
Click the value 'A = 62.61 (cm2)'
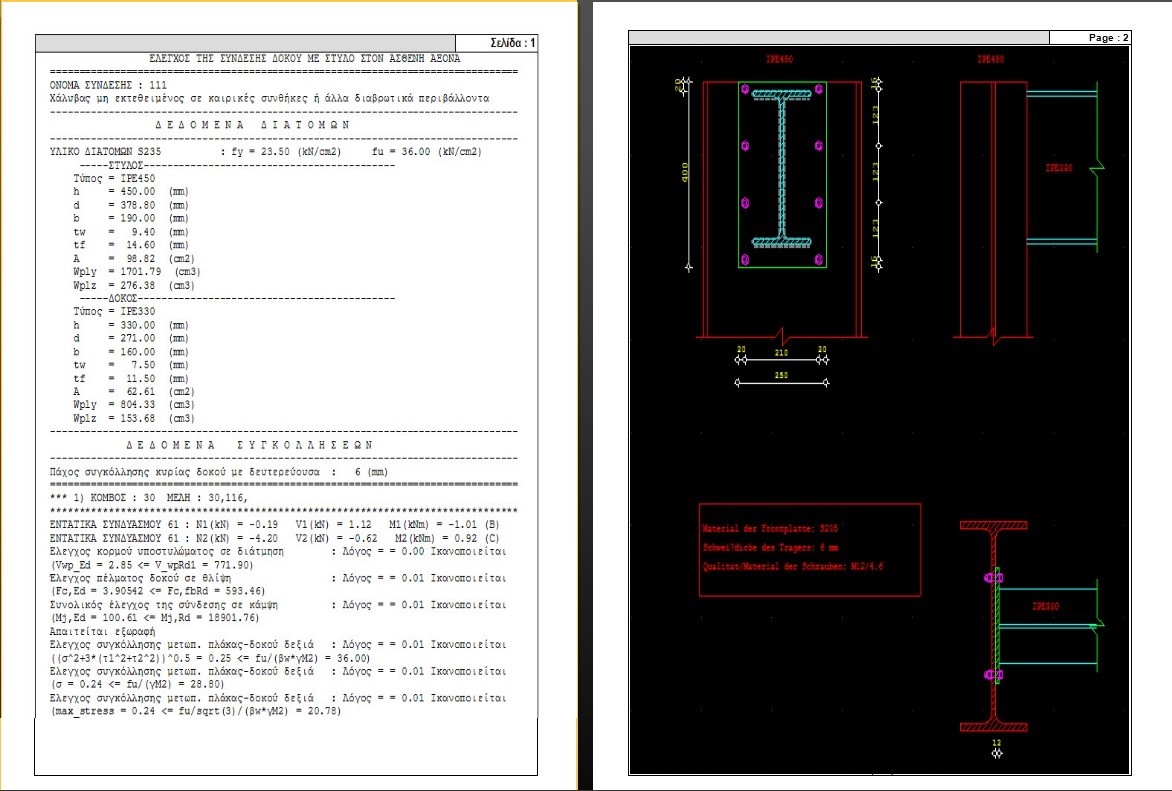pyautogui.click(x=134, y=392)
